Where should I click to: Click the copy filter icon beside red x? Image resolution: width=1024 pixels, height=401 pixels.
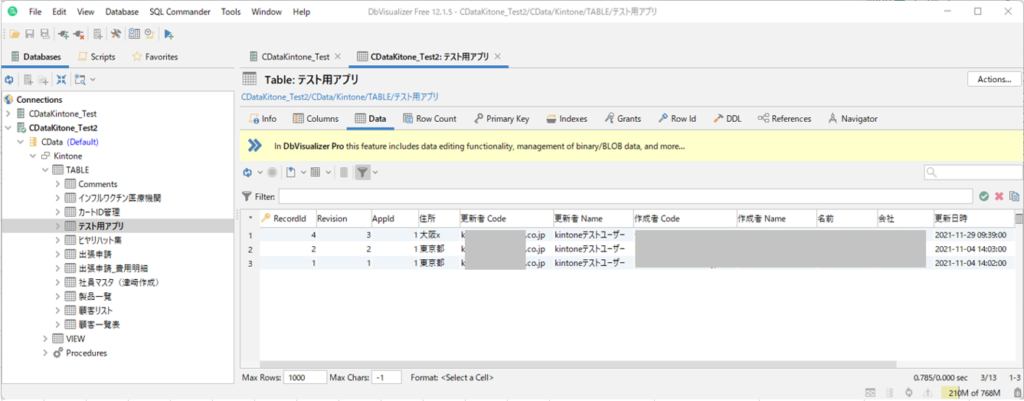click(x=1014, y=196)
